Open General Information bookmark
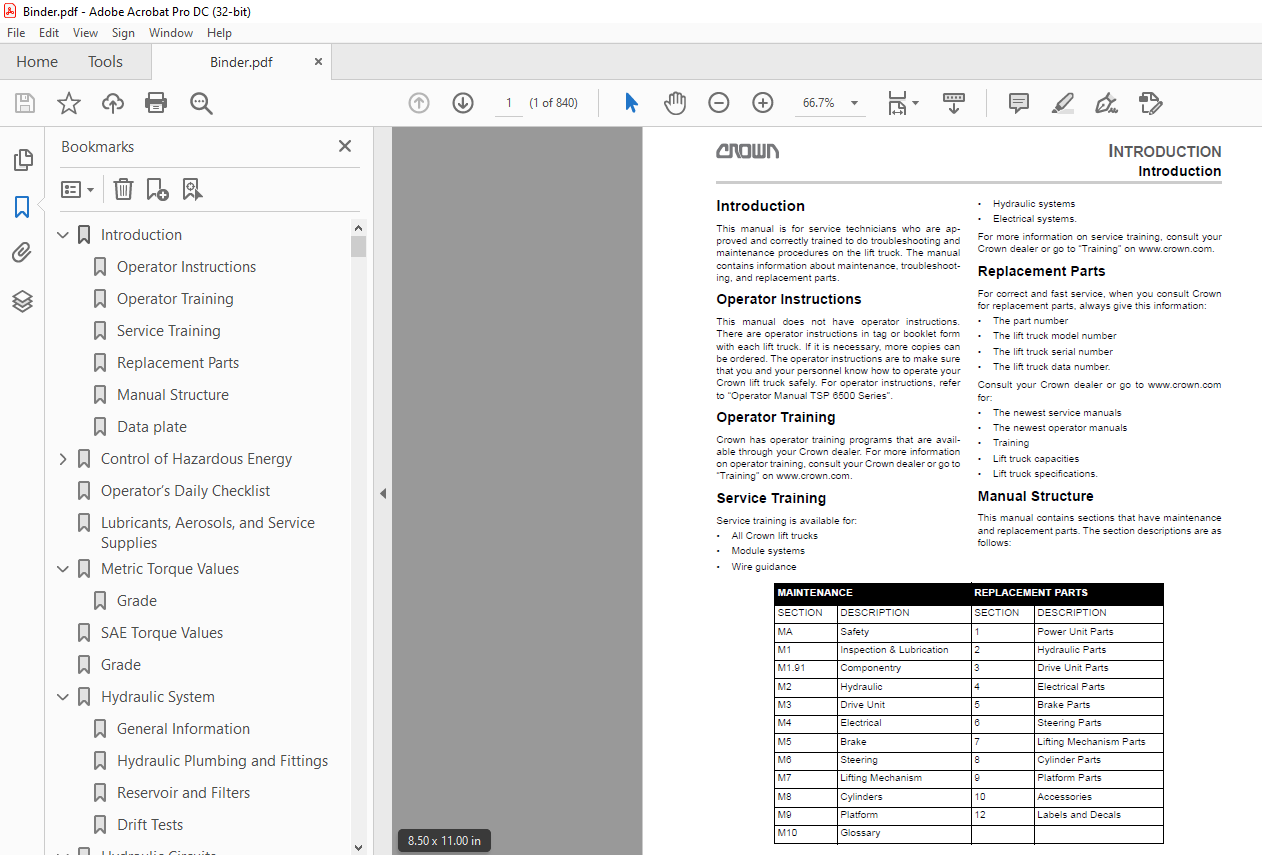The image size is (1262, 855). point(184,729)
